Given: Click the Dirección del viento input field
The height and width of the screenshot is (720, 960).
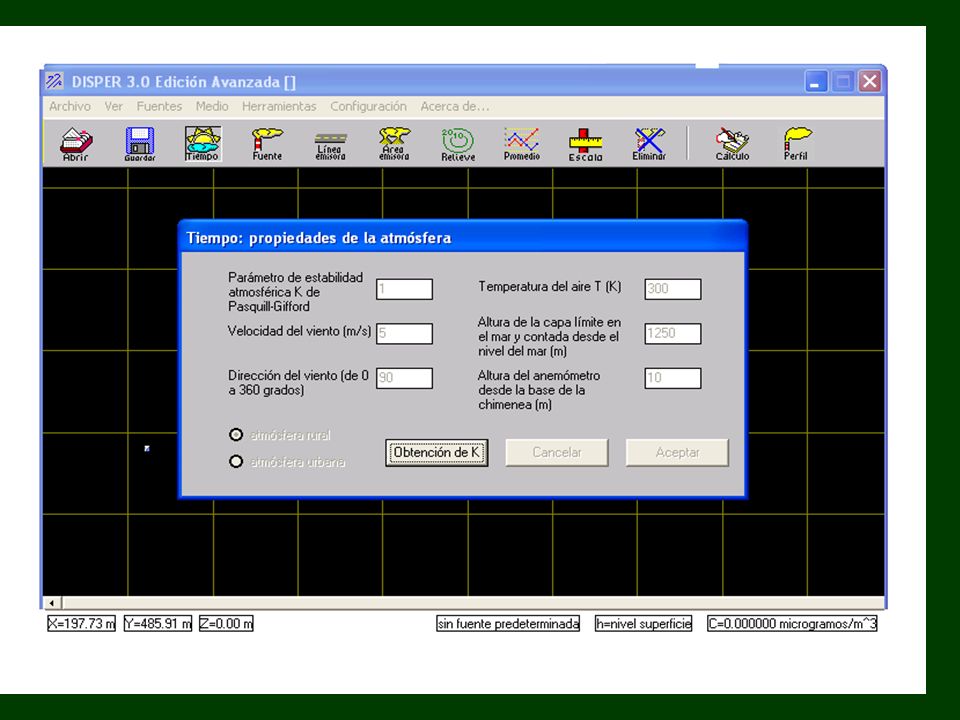Looking at the screenshot, I should click(404, 378).
